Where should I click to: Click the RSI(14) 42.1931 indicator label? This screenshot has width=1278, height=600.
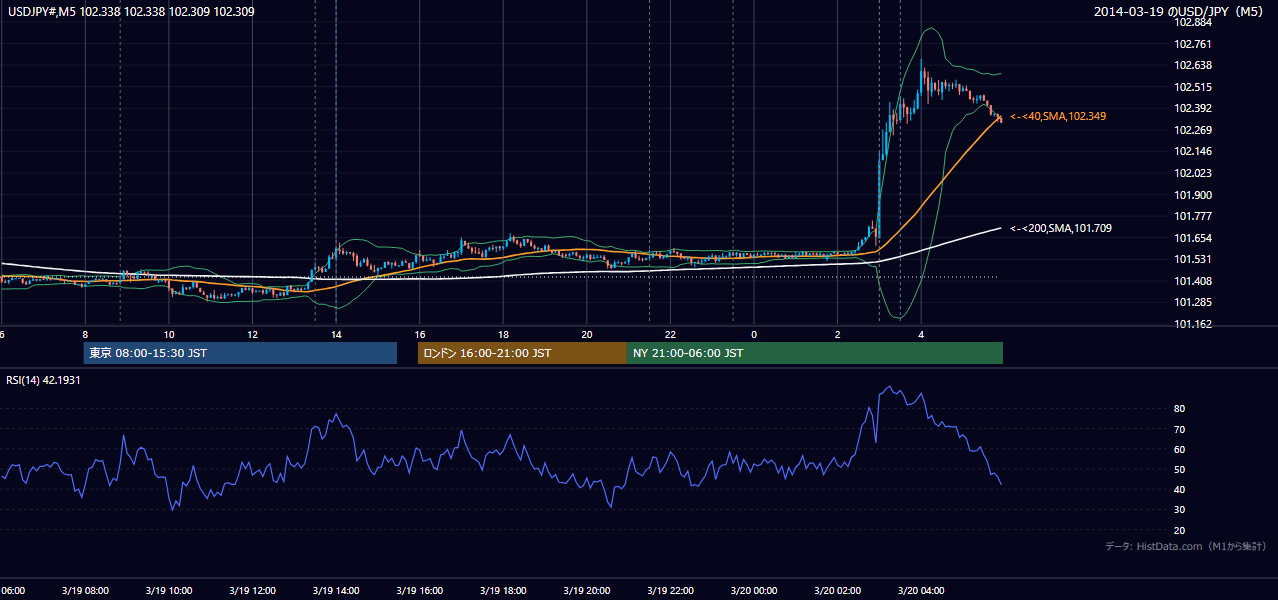pyautogui.click(x=44, y=380)
